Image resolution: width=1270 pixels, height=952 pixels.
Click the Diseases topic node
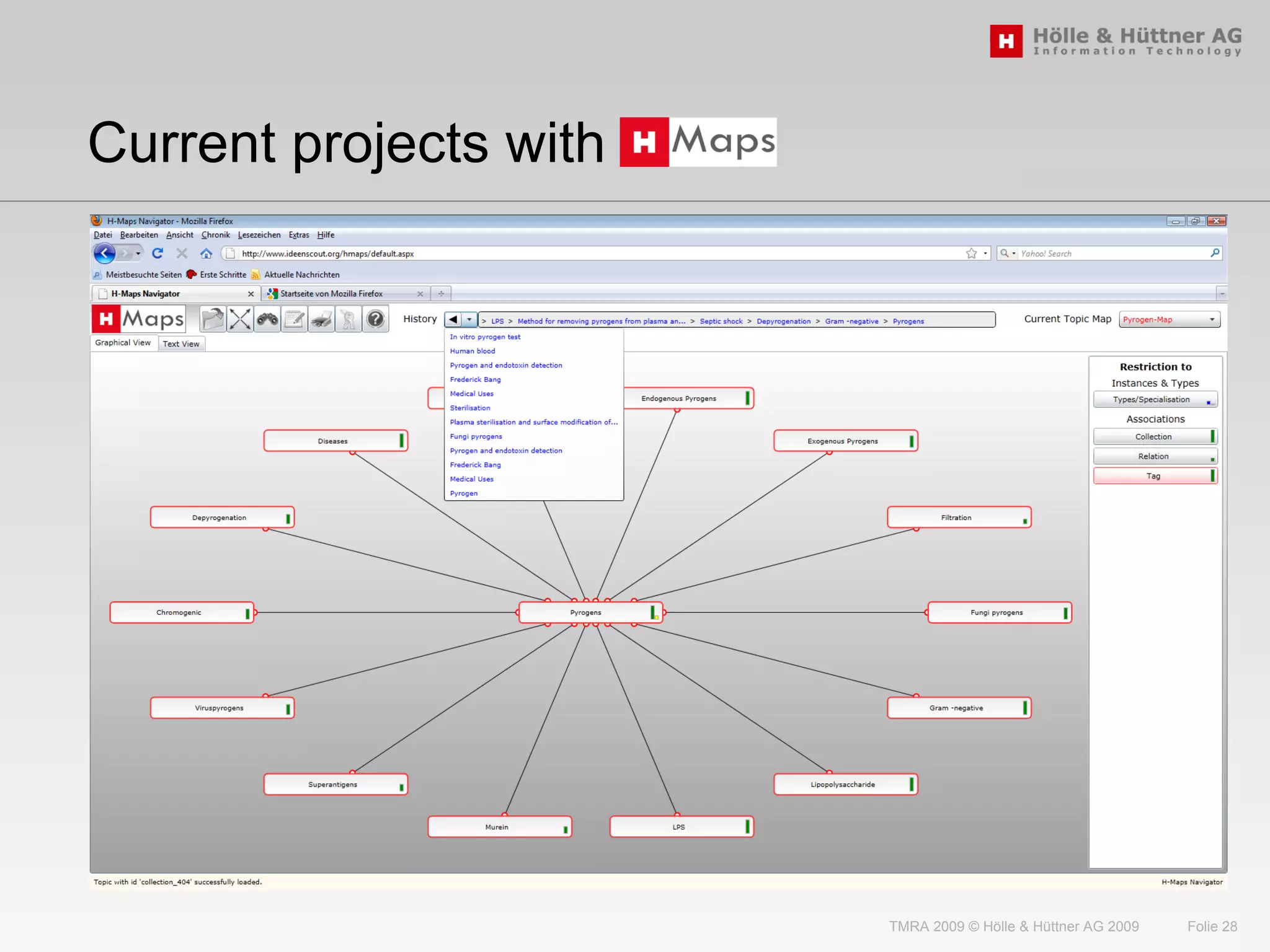[335, 441]
